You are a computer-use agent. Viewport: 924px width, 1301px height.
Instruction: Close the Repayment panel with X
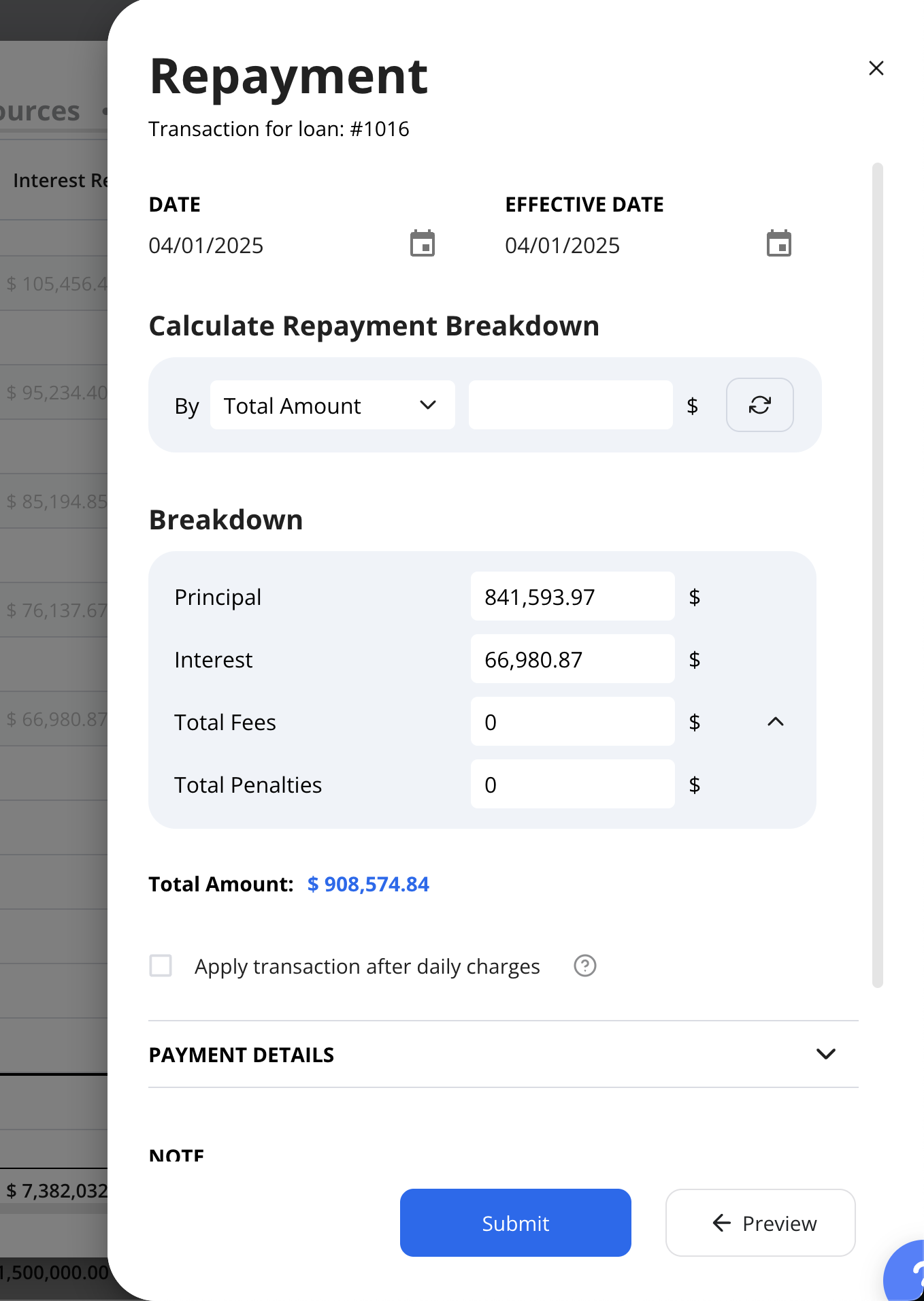(876, 68)
